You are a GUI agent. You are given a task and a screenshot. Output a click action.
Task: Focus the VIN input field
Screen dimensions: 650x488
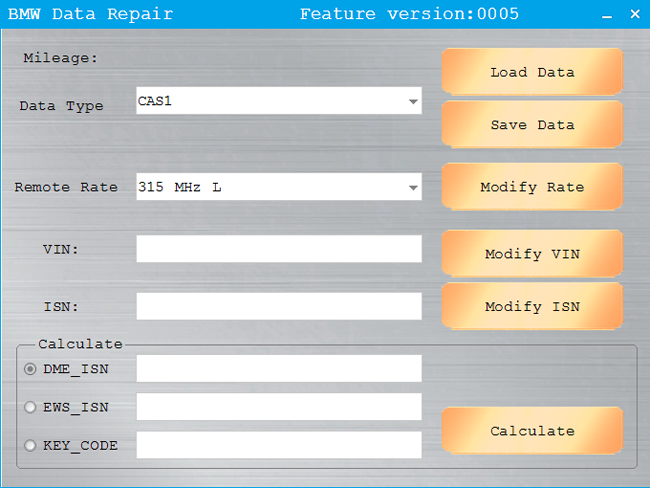pyautogui.click(x=279, y=249)
